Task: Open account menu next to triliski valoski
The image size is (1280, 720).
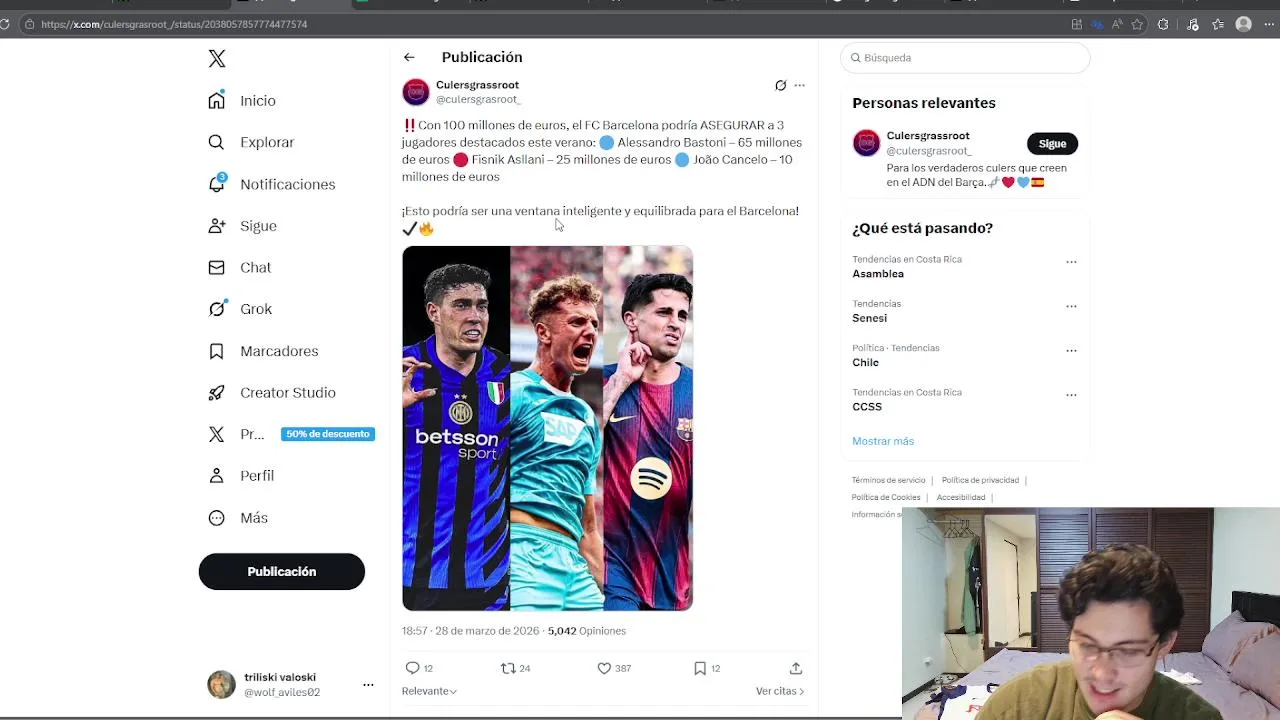Action: pos(368,685)
